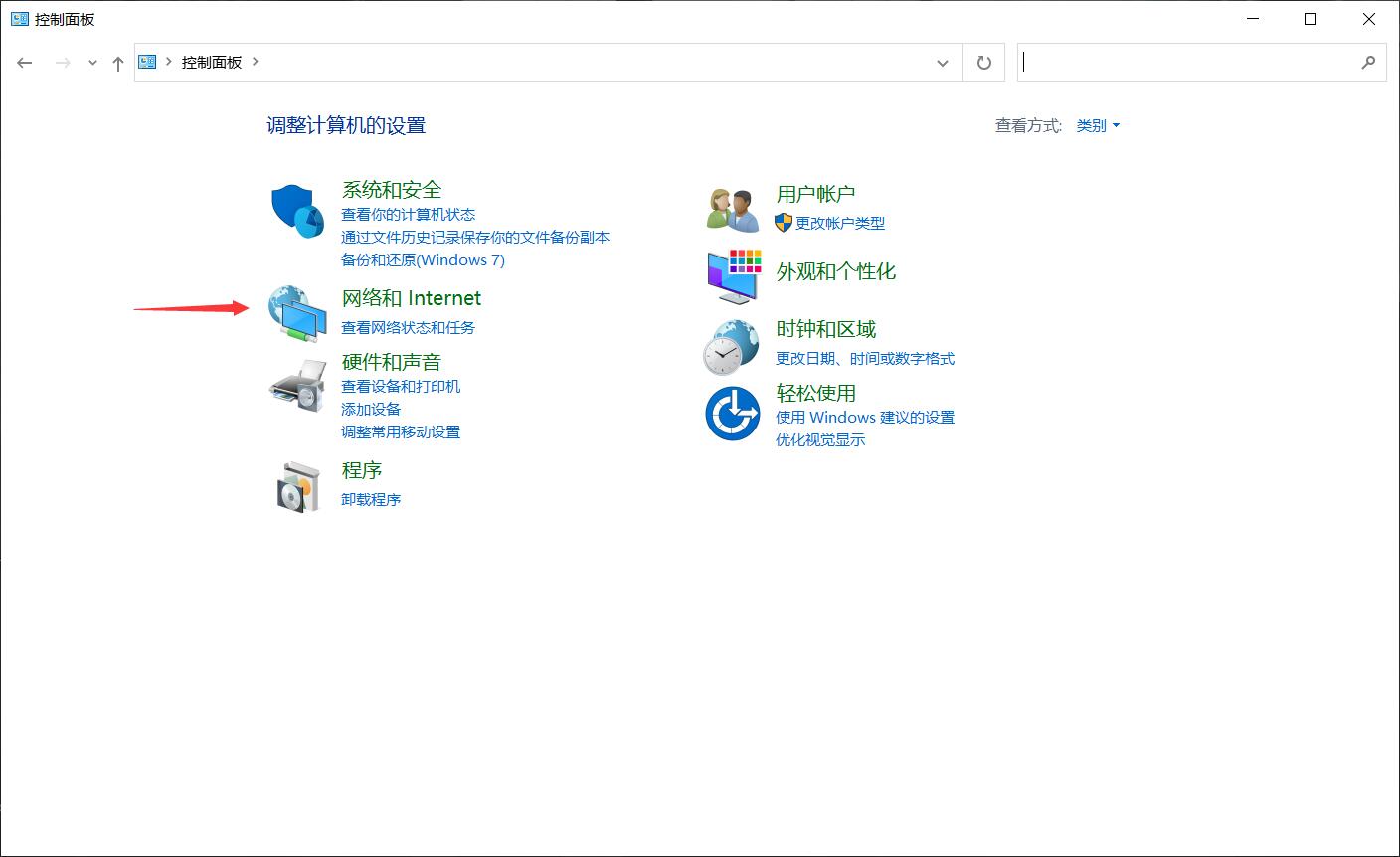Image resolution: width=1400 pixels, height=857 pixels.
Task: Open the 系统和安全 category heading
Action: (392, 189)
